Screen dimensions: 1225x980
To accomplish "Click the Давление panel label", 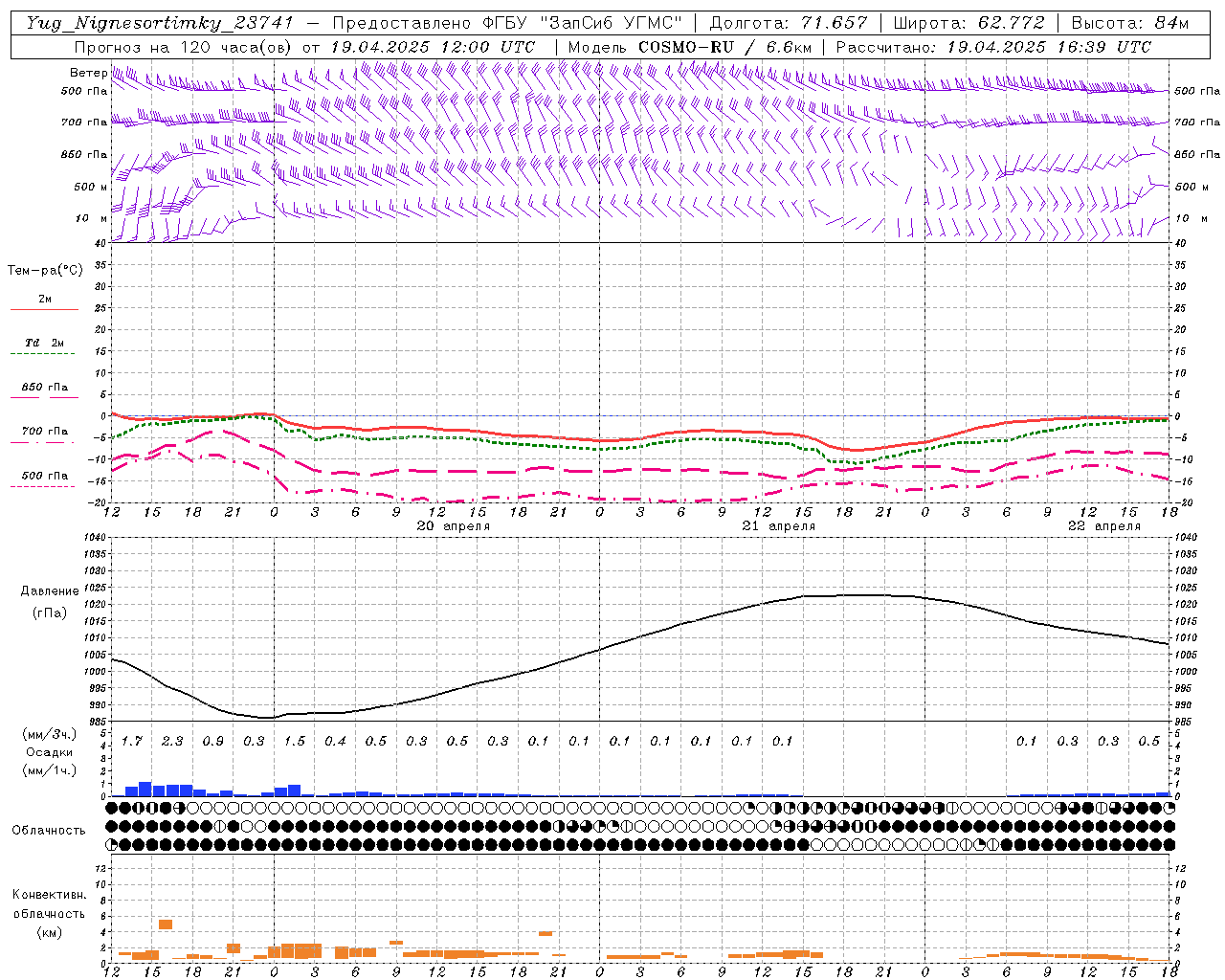I will click(49, 591).
